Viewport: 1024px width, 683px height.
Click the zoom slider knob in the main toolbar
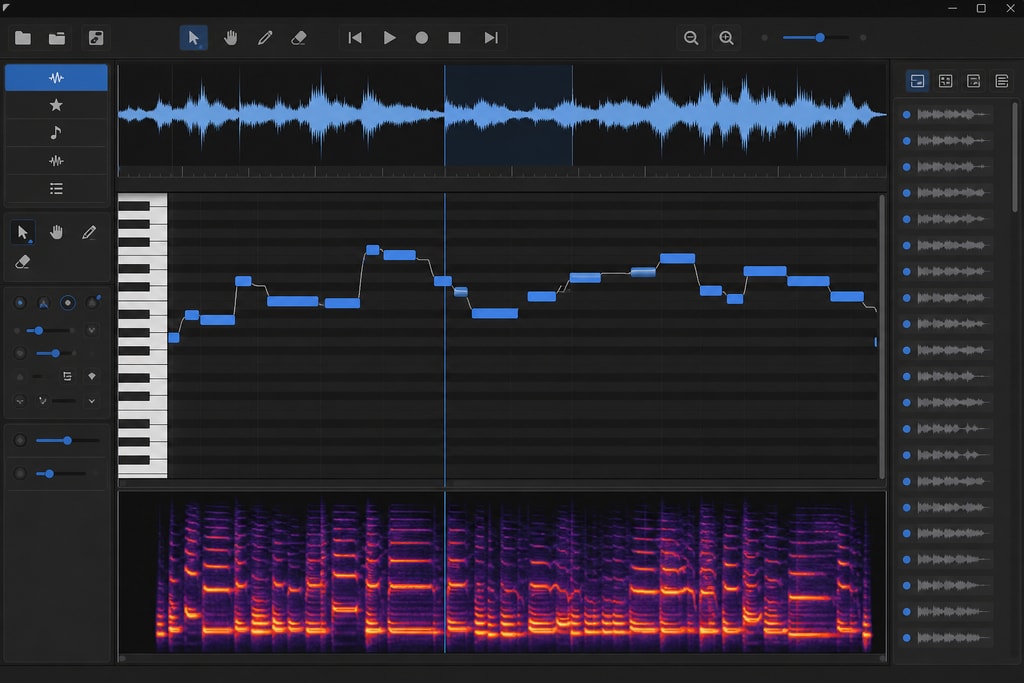click(x=820, y=38)
